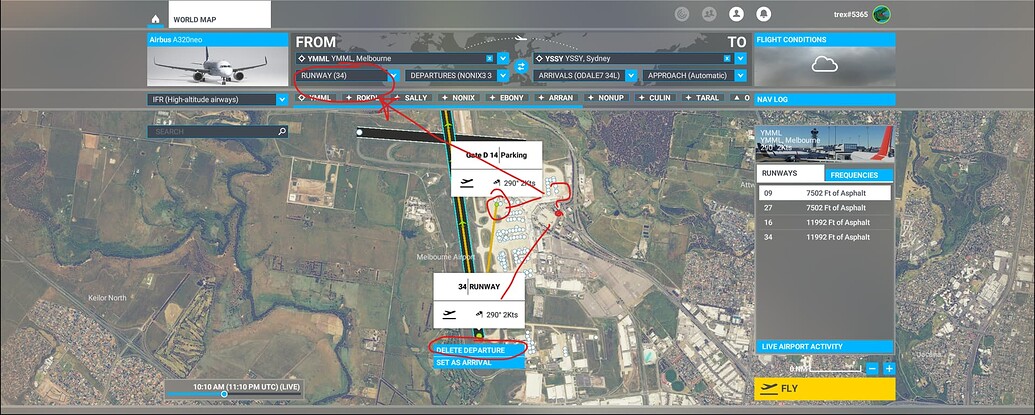
Task: Zoom in the map with plus button
Action: click(x=888, y=368)
